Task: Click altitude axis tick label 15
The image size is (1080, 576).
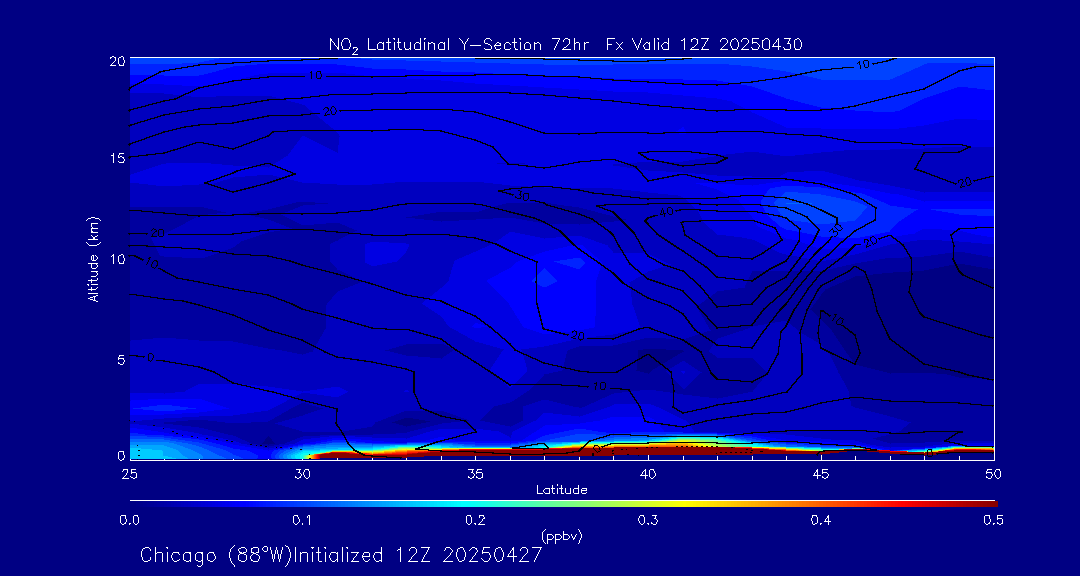Action: coord(117,158)
